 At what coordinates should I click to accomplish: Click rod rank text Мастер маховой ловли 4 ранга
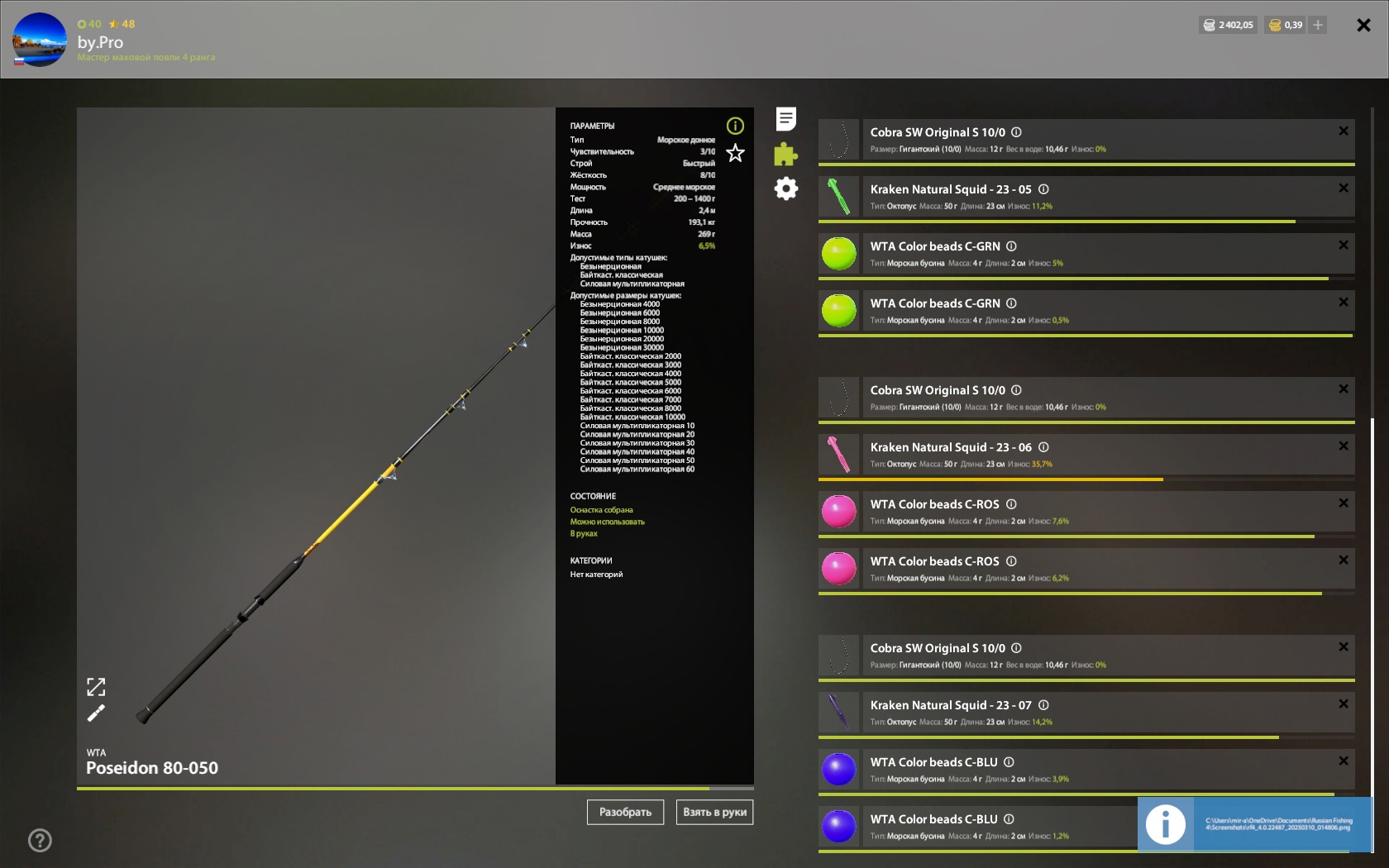tap(146, 57)
